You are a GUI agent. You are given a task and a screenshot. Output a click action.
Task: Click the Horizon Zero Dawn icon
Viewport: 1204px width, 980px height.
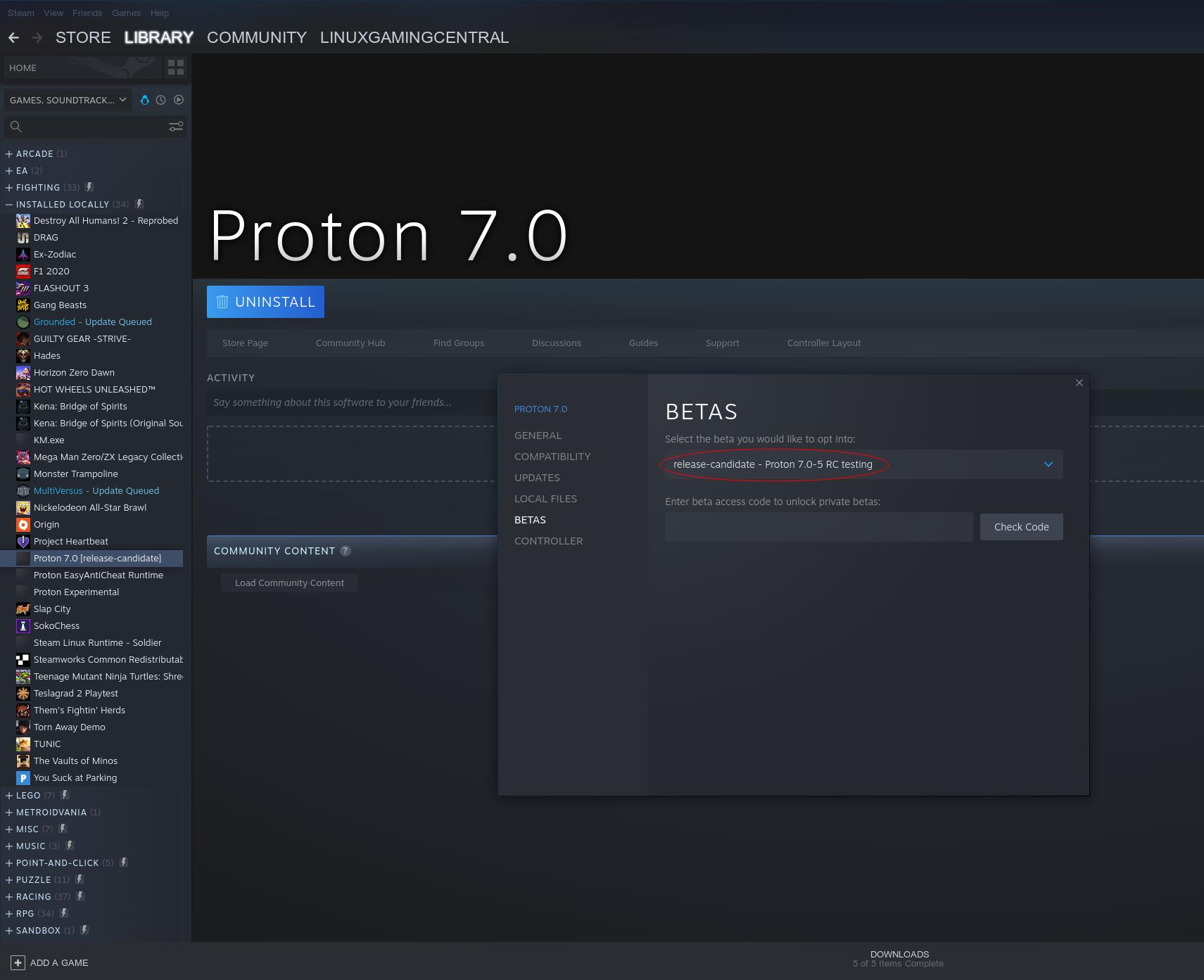click(x=23, y=372)
